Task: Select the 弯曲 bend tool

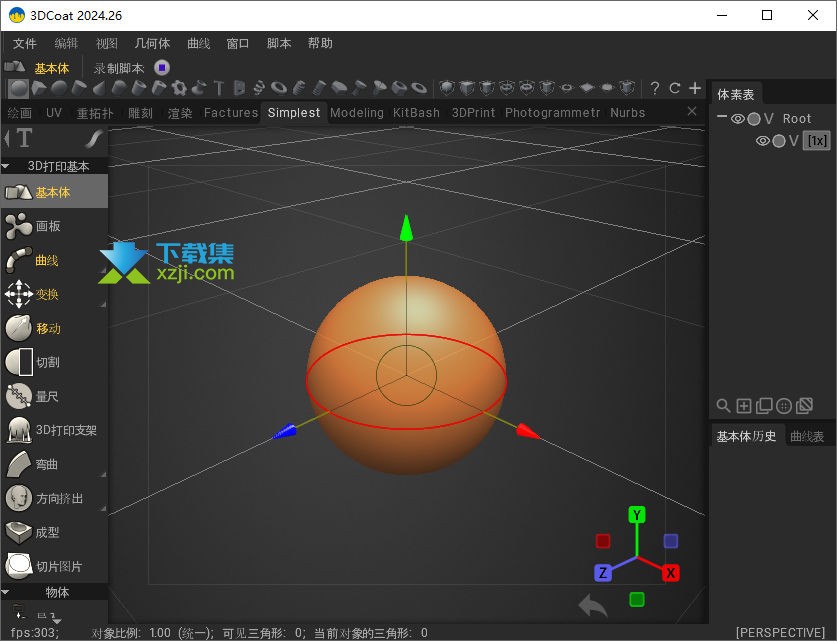Action: 54,464
